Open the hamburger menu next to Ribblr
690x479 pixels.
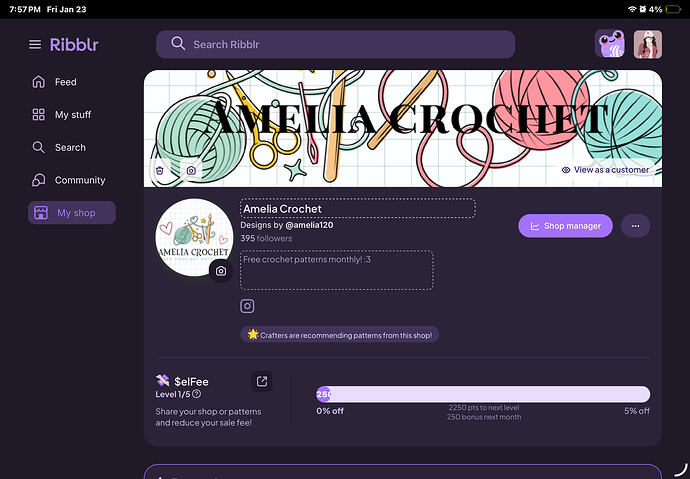pos(35,45)
